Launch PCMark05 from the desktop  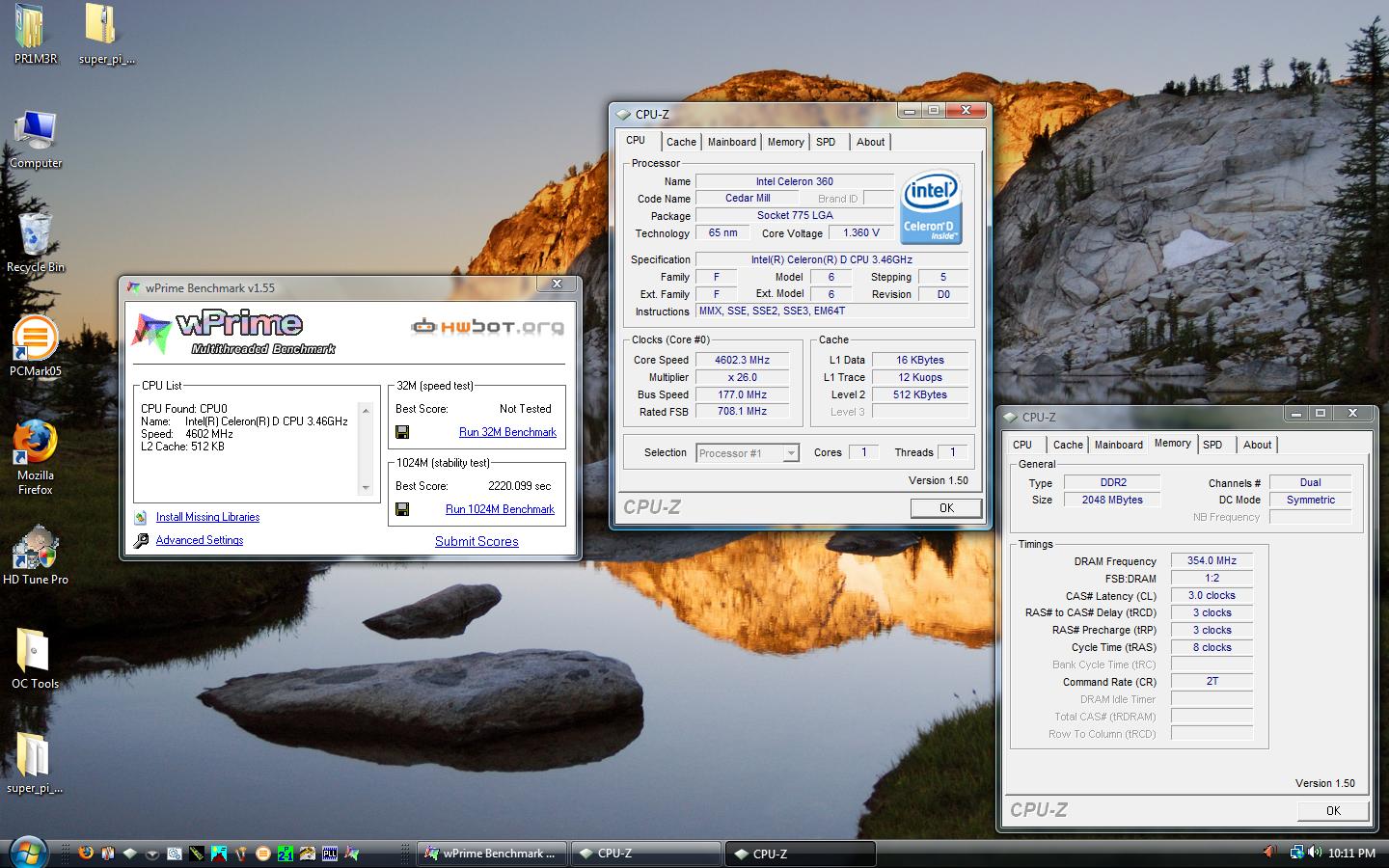(36, 345)
